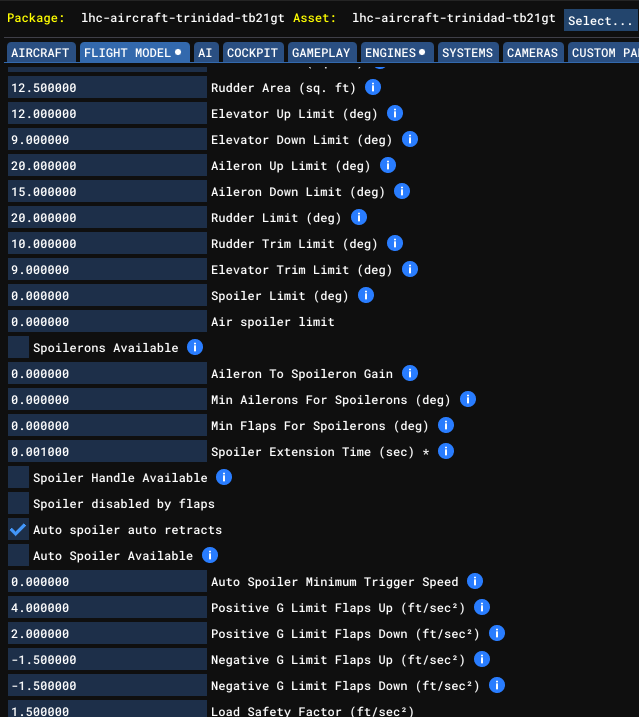Select the FLIGHT MODEL tab
The image size is (639, 717).
coord(134,53)
